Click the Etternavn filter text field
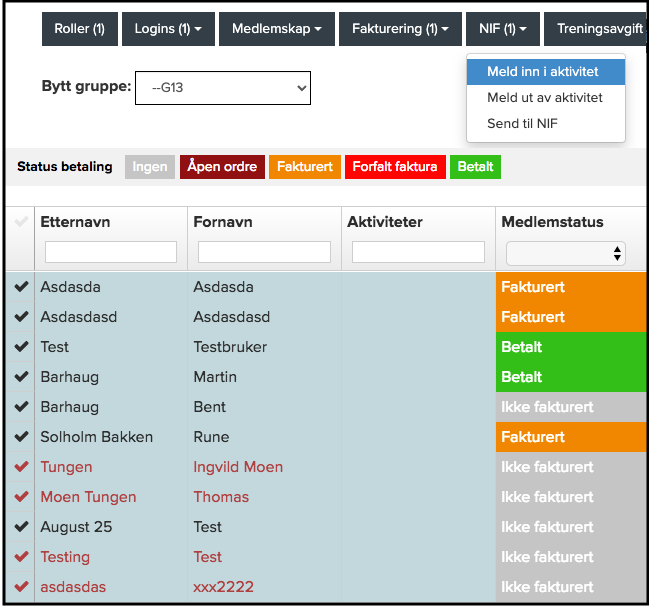Viewport: 649px width, 606px height. pos(111,252)
